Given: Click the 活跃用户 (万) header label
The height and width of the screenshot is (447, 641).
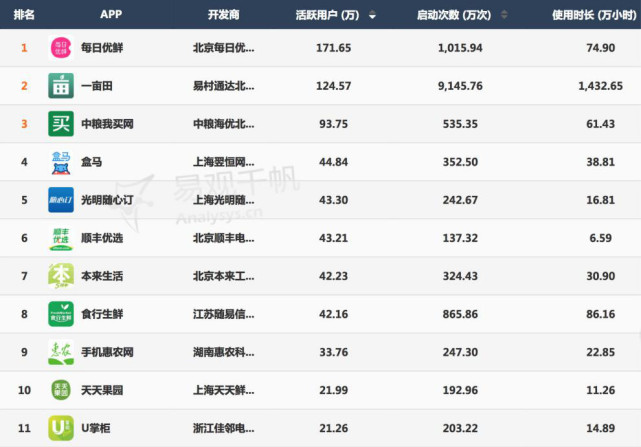Looking at the screenshot, I should click(x=327, y=15).
